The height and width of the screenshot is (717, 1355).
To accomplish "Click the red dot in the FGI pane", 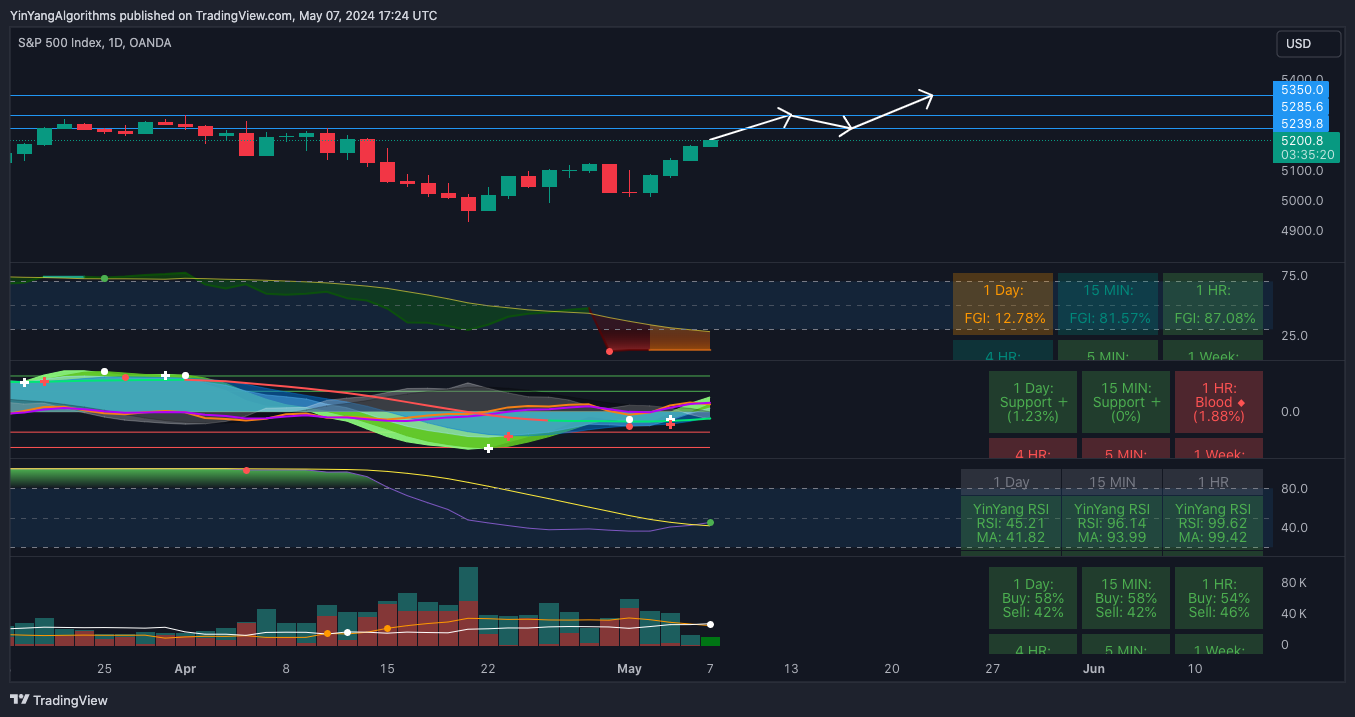I will click(609, 351).
